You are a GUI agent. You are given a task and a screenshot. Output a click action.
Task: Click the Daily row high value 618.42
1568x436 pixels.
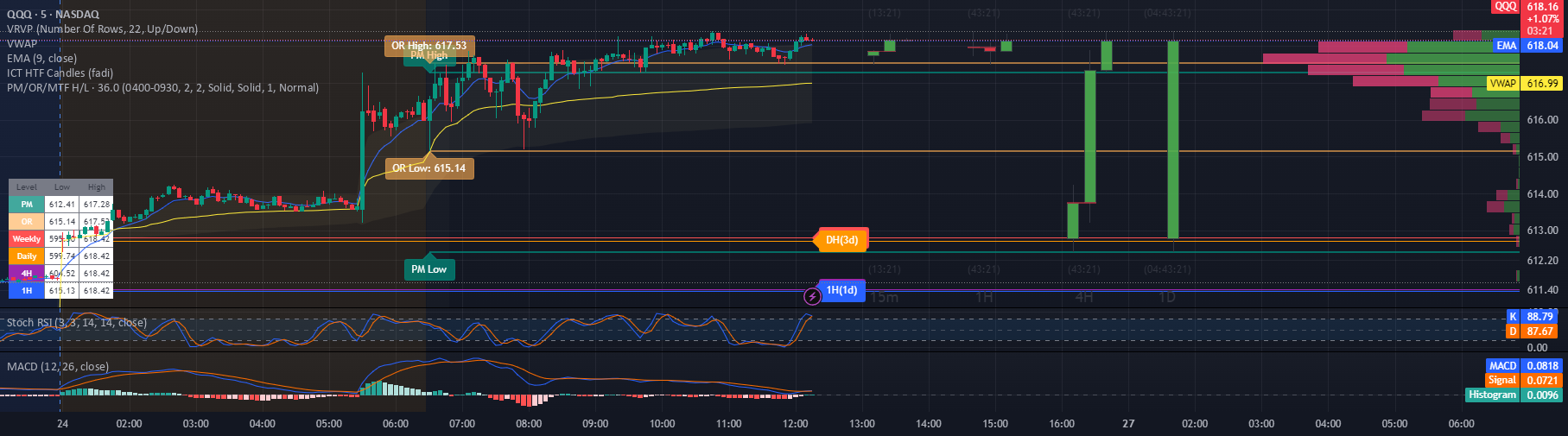(x=97, y=256)
